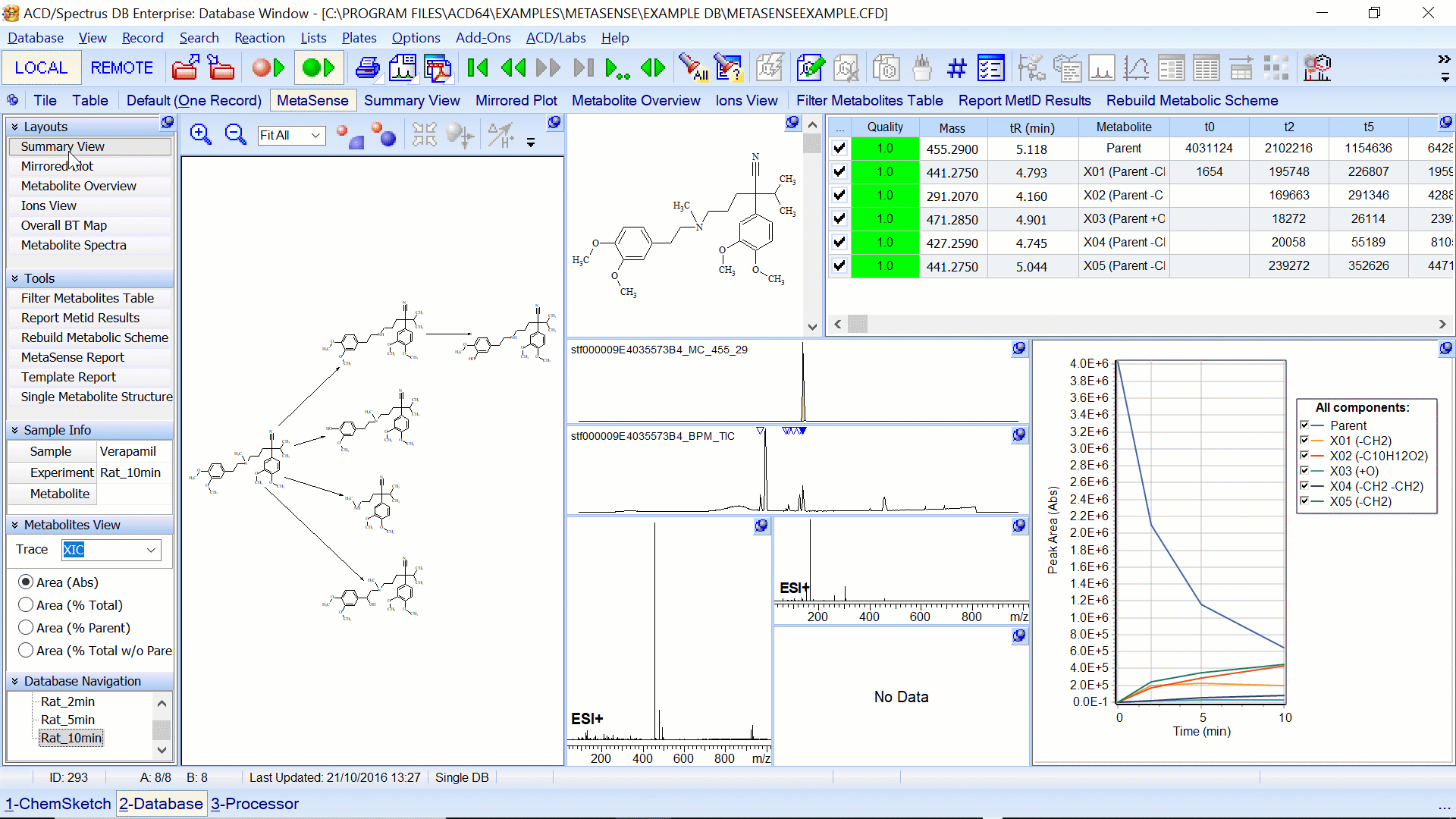Screen dimensions: 1456x819
Task: Click the REMOTE button
Action: 121,68
